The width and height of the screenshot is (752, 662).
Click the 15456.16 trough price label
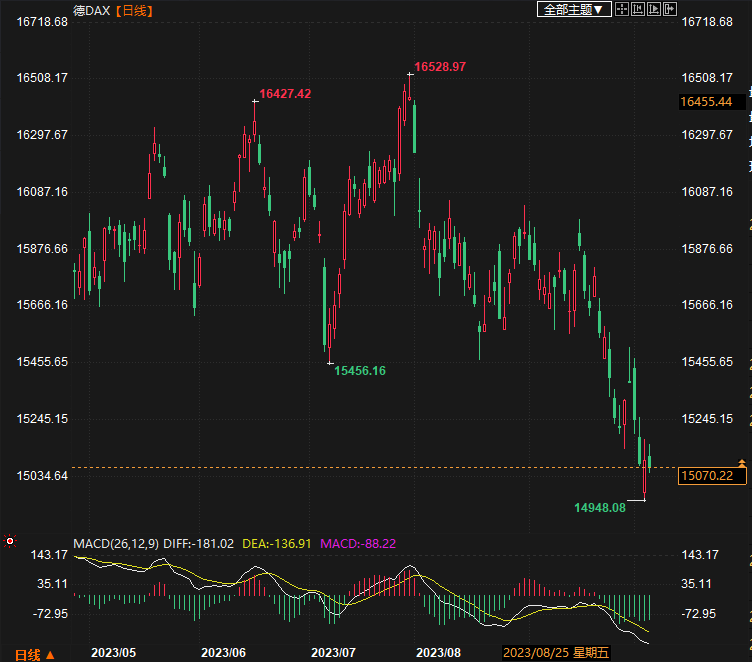click(x=360, y=370)
